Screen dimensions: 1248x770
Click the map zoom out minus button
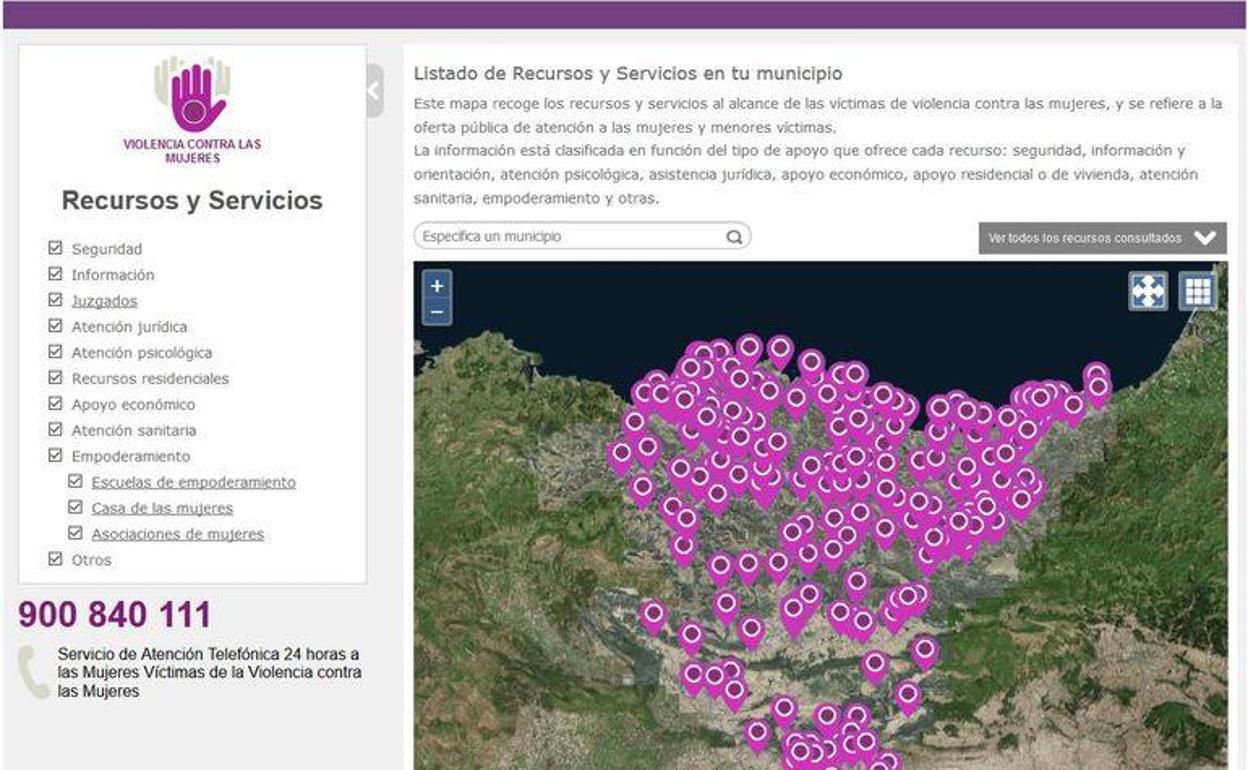(437, 312)
